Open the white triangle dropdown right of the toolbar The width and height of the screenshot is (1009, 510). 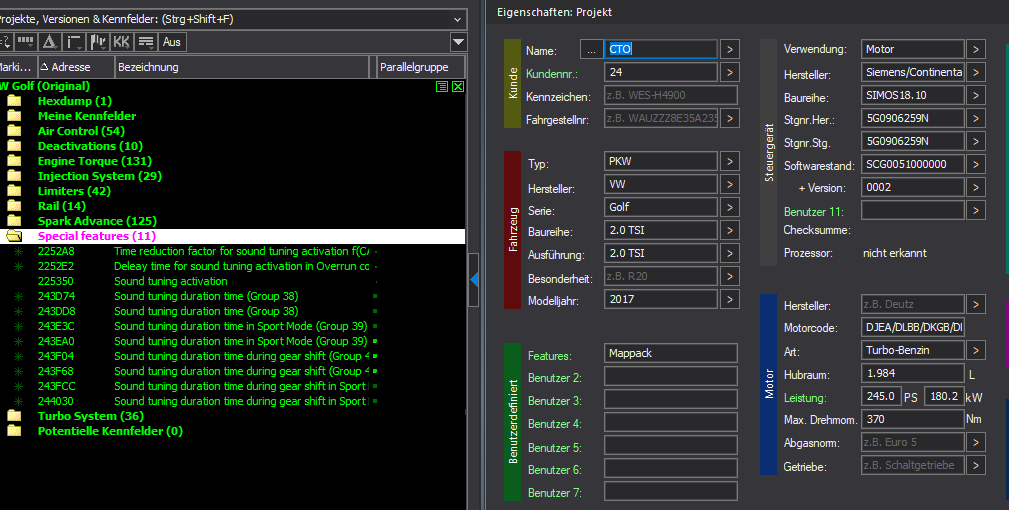tap(458, 42)
